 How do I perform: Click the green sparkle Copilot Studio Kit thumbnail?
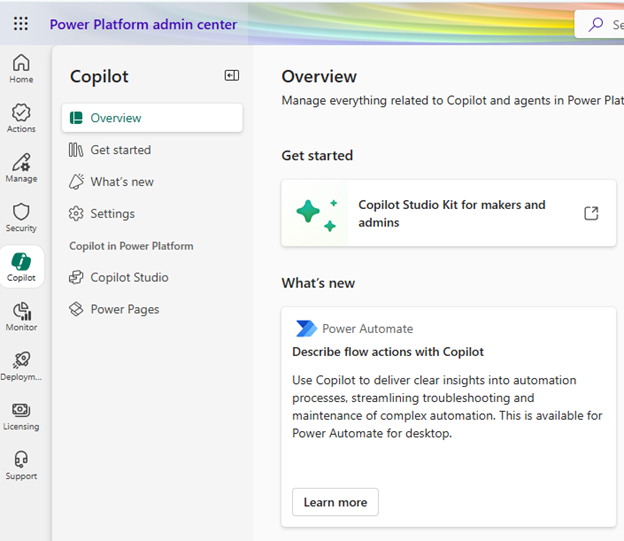click(315, 213)
